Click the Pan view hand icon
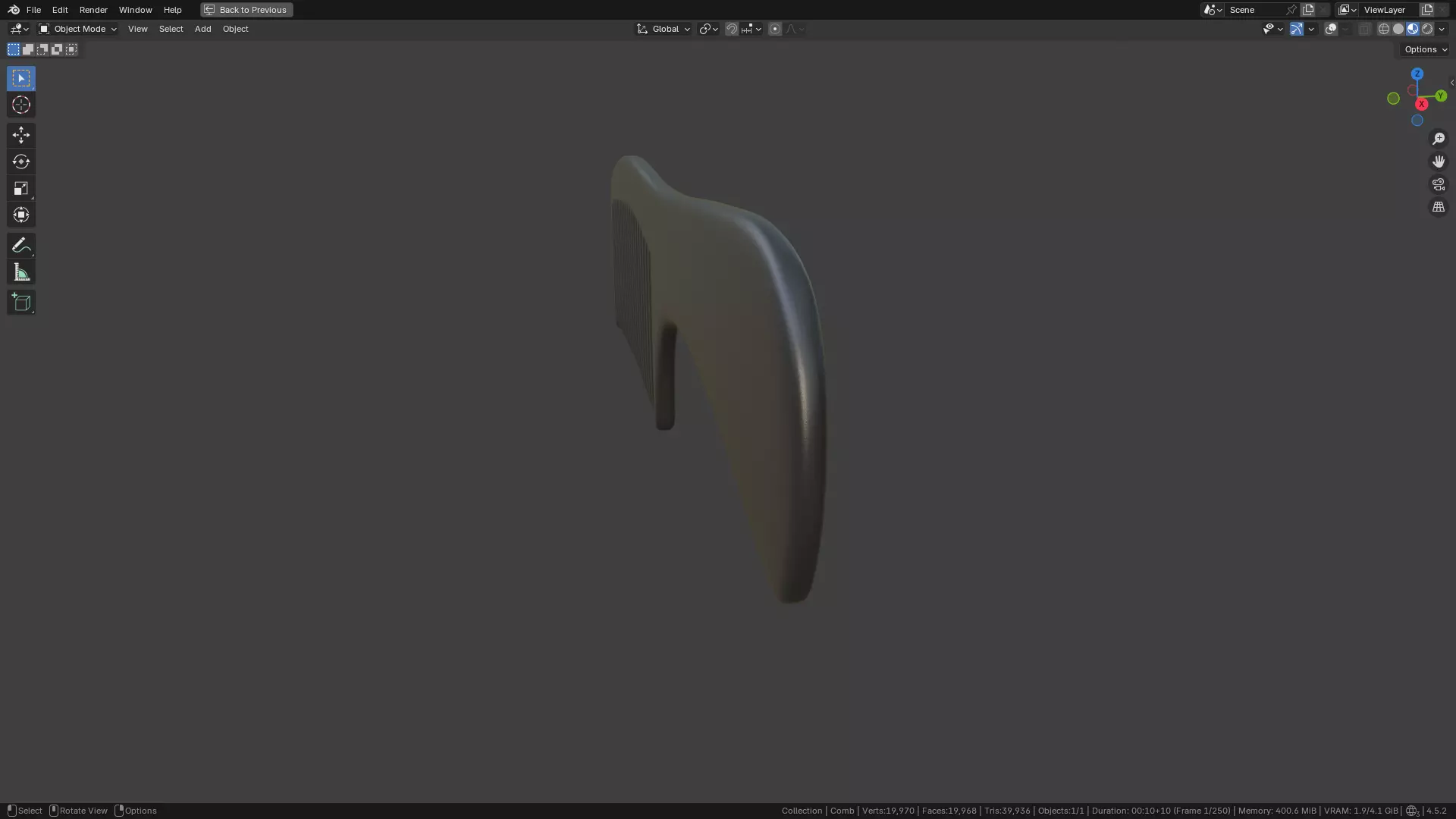Viewport: 1456px width, 819px height. (x=1438, y=162)
